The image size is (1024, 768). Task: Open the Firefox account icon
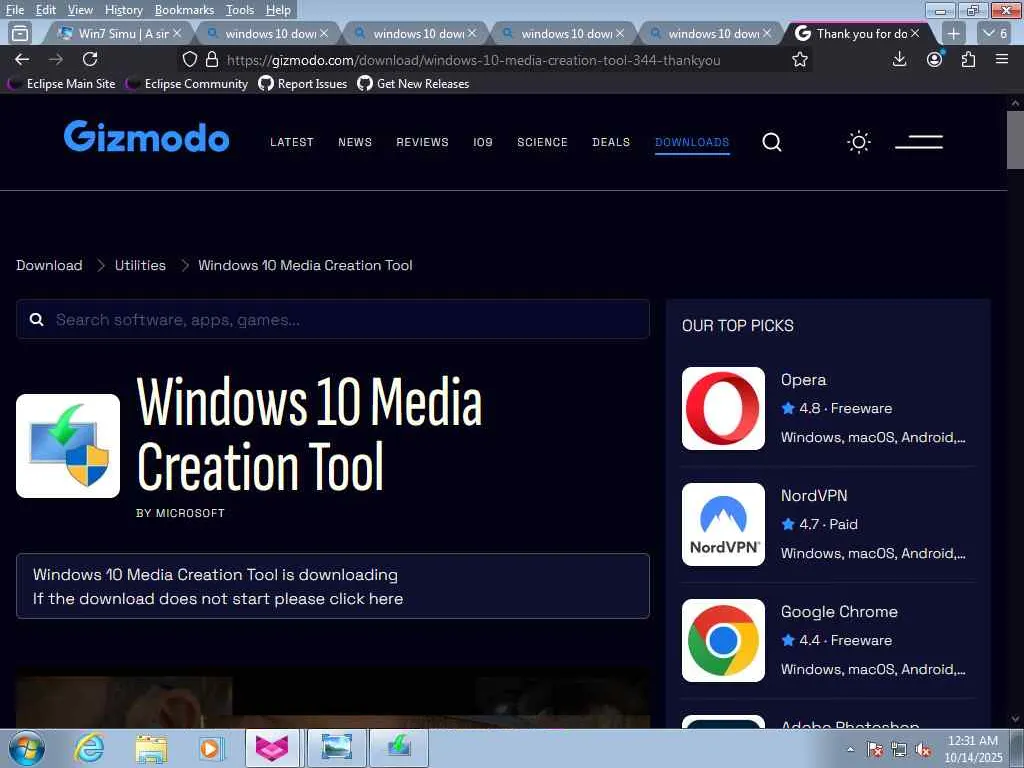click(935, 59)
